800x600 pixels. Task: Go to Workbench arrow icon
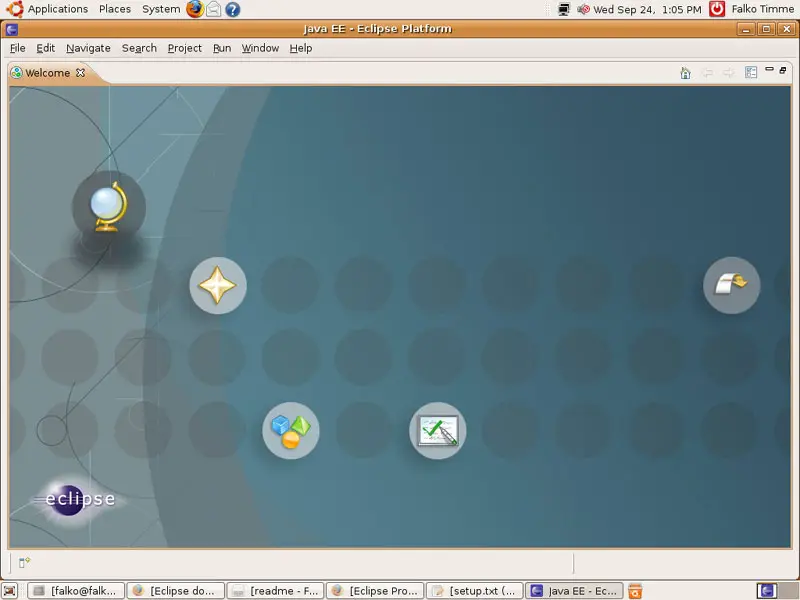click(x=732, y=285)
